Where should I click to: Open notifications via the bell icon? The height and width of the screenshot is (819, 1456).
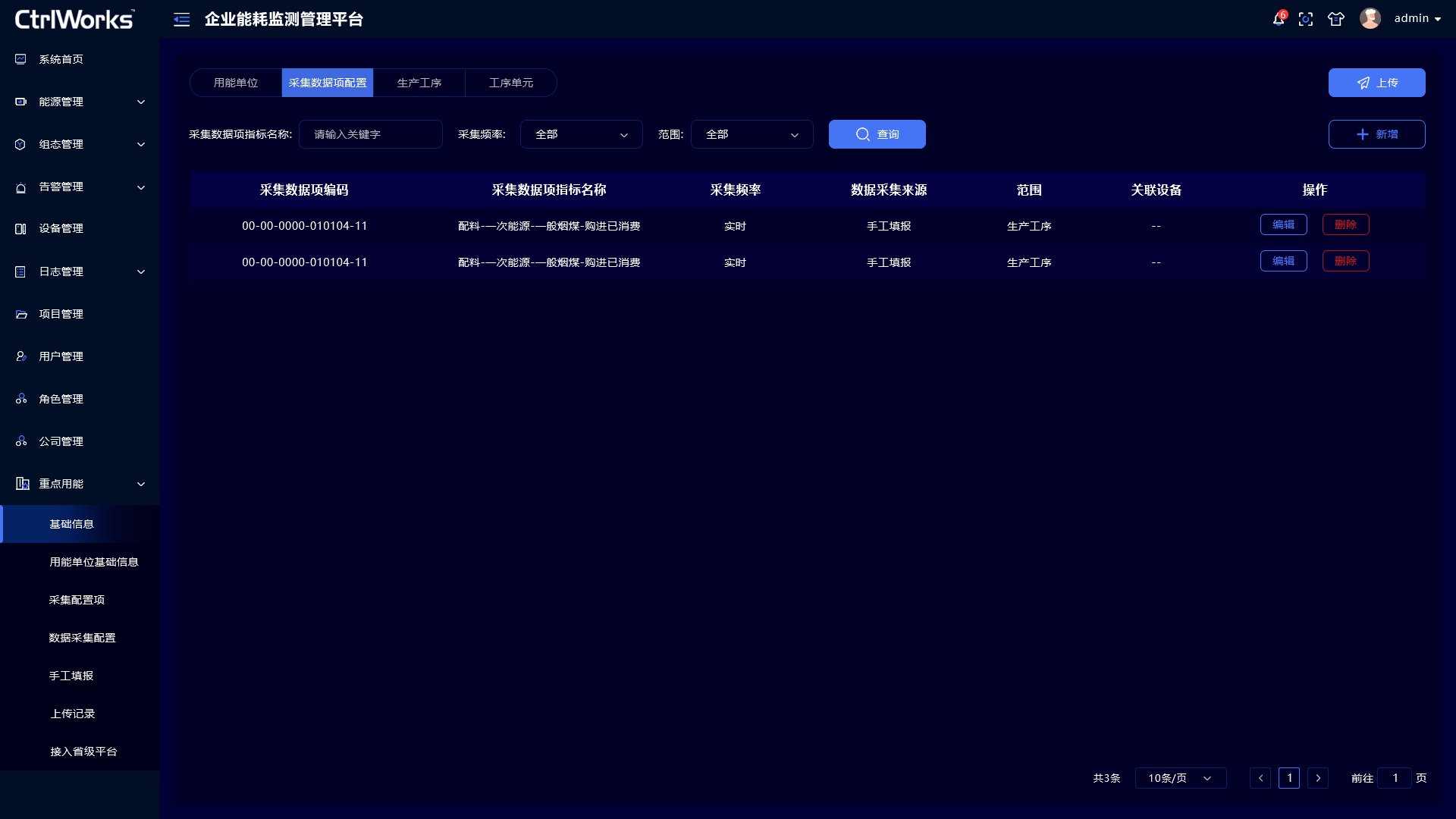[x=1279, y=19]
